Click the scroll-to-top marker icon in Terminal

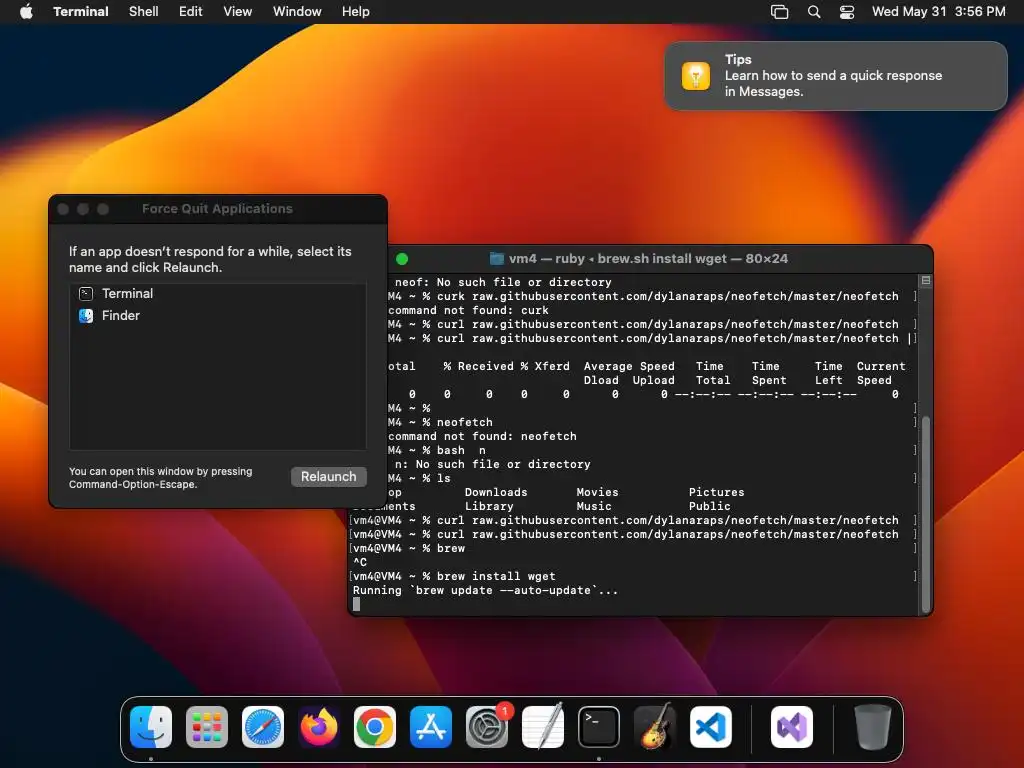pos(925,280)
